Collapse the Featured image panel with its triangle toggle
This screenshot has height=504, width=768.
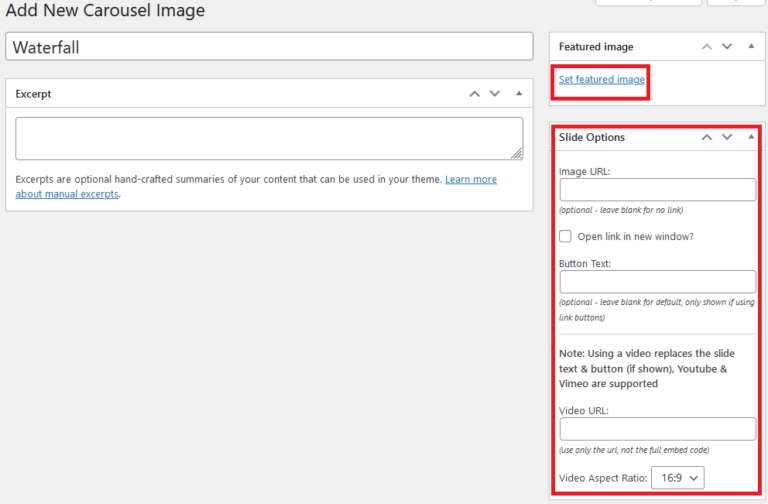[751, 46]
